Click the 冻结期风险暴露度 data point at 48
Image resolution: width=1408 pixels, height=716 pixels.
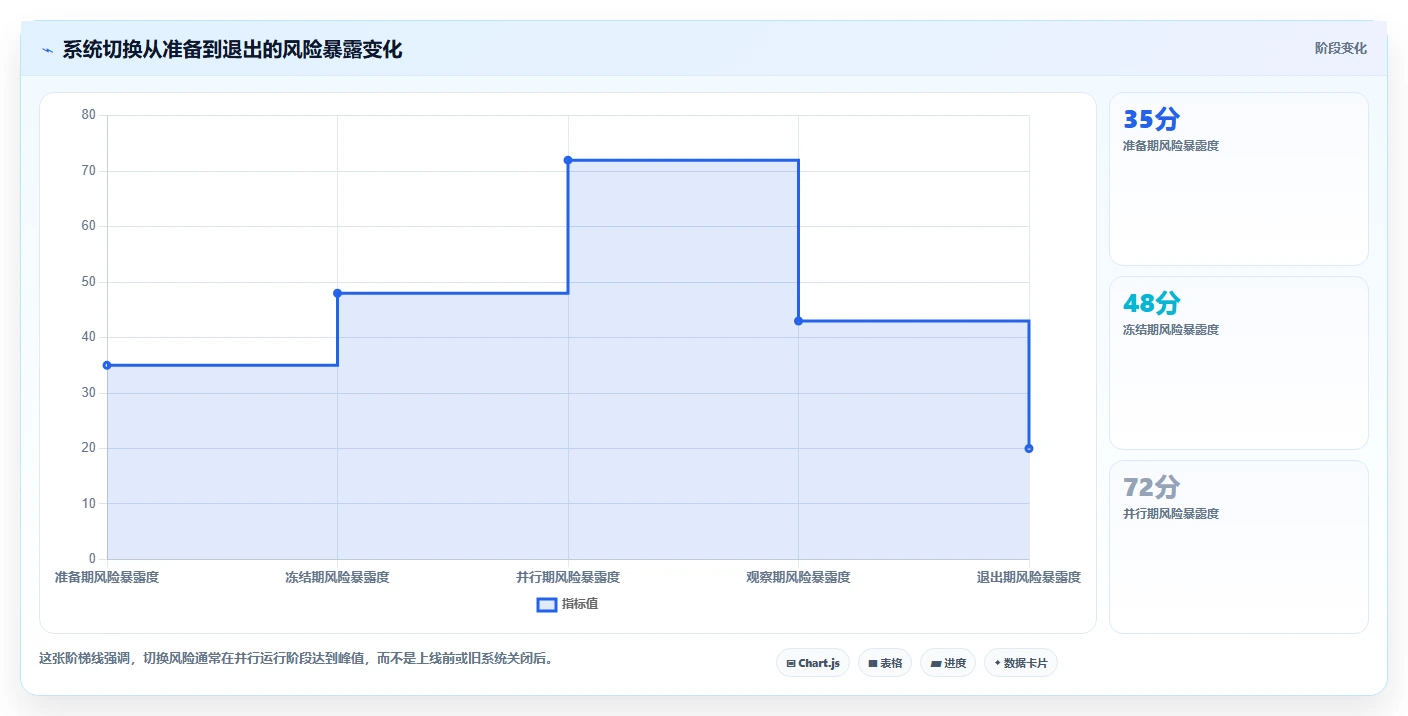point(337,293)
